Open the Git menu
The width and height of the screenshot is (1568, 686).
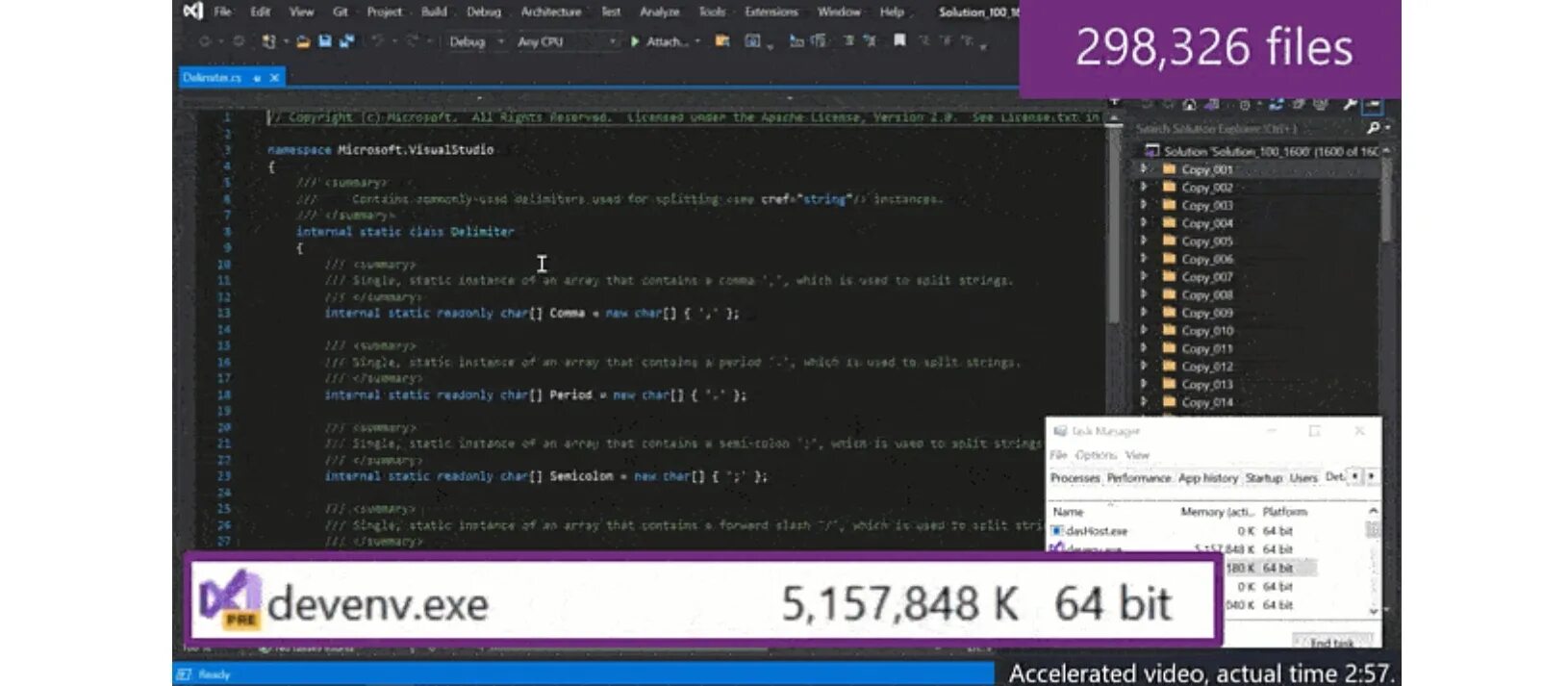tap(341, 12)
